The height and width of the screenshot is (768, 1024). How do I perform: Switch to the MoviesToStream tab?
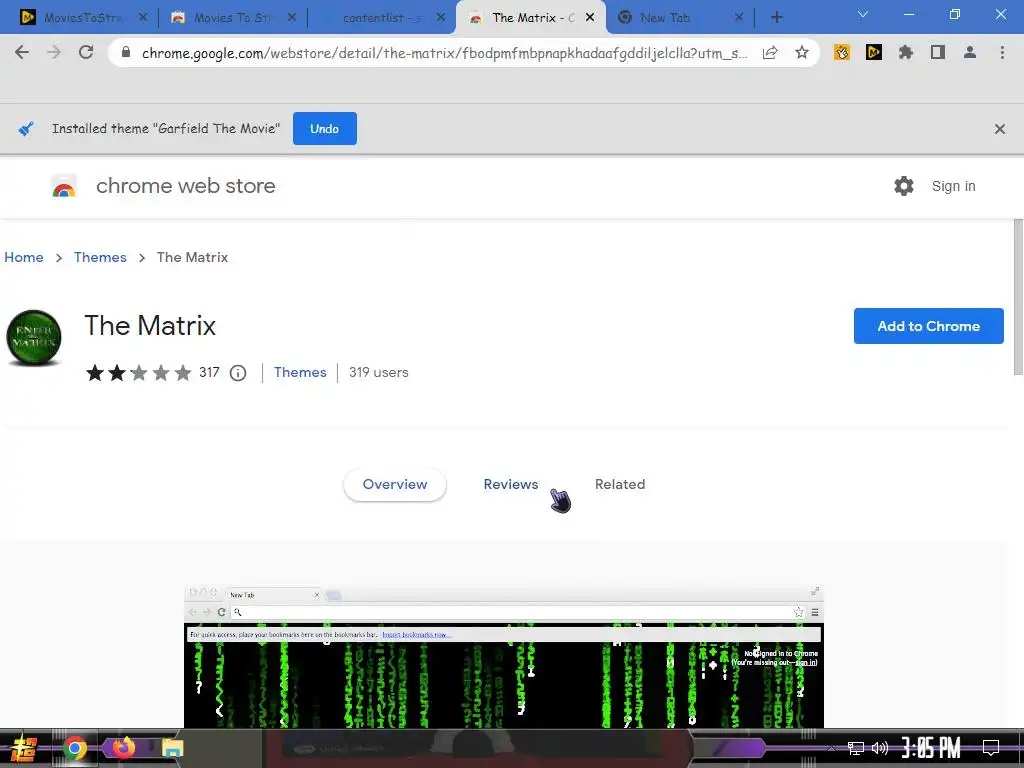[x=80, y=17]
